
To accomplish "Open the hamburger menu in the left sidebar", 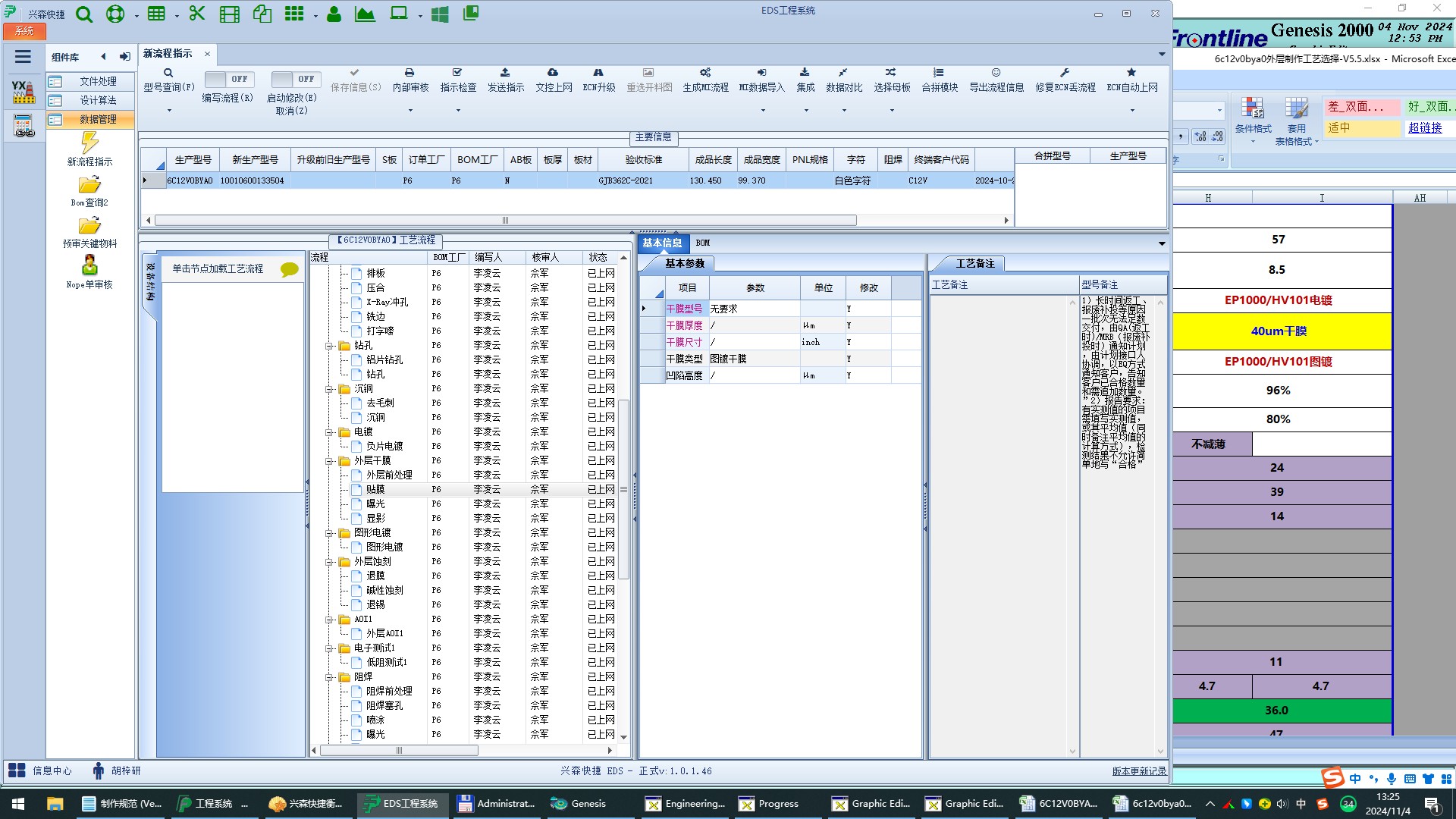I will point(23,56).
